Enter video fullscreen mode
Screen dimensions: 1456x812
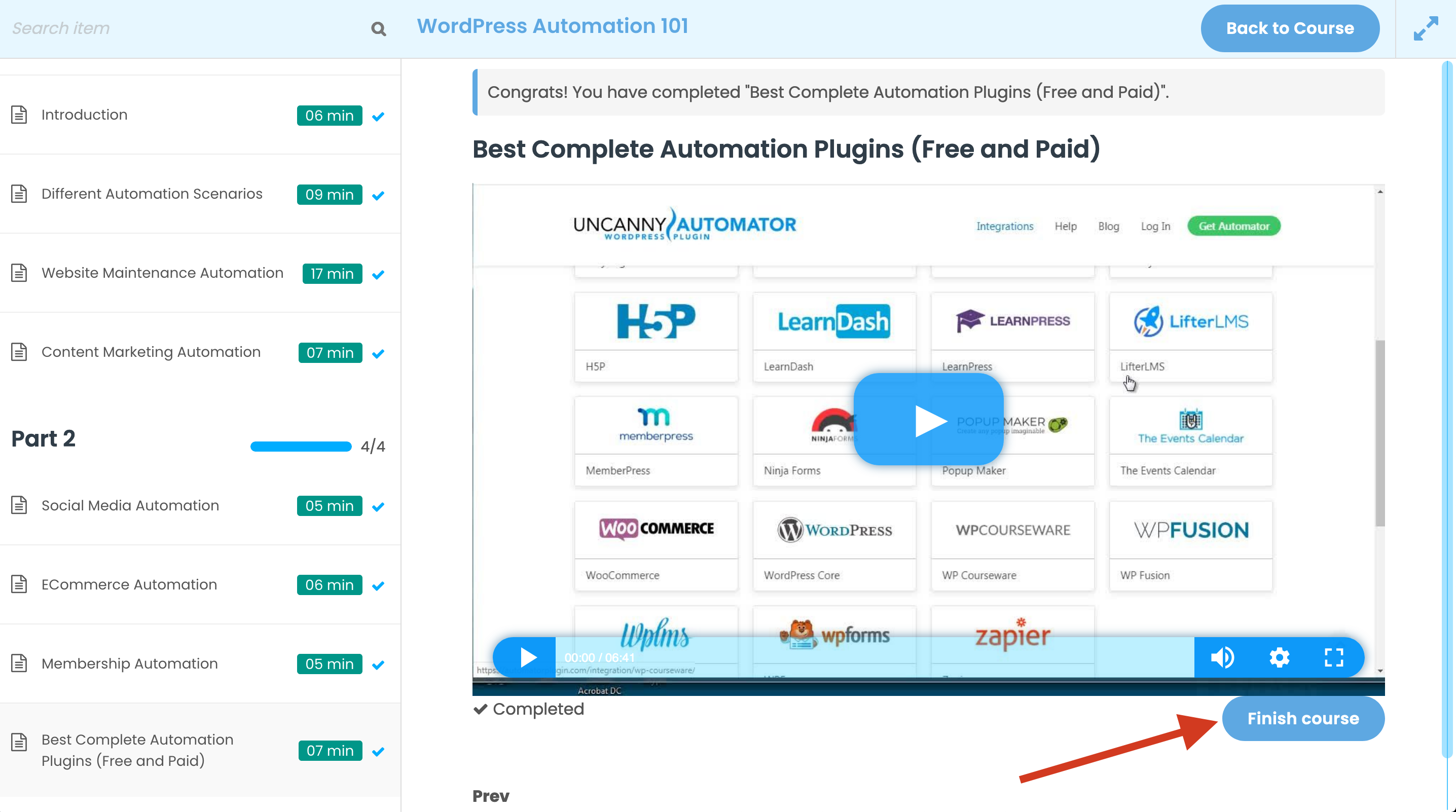[1334, 658]
